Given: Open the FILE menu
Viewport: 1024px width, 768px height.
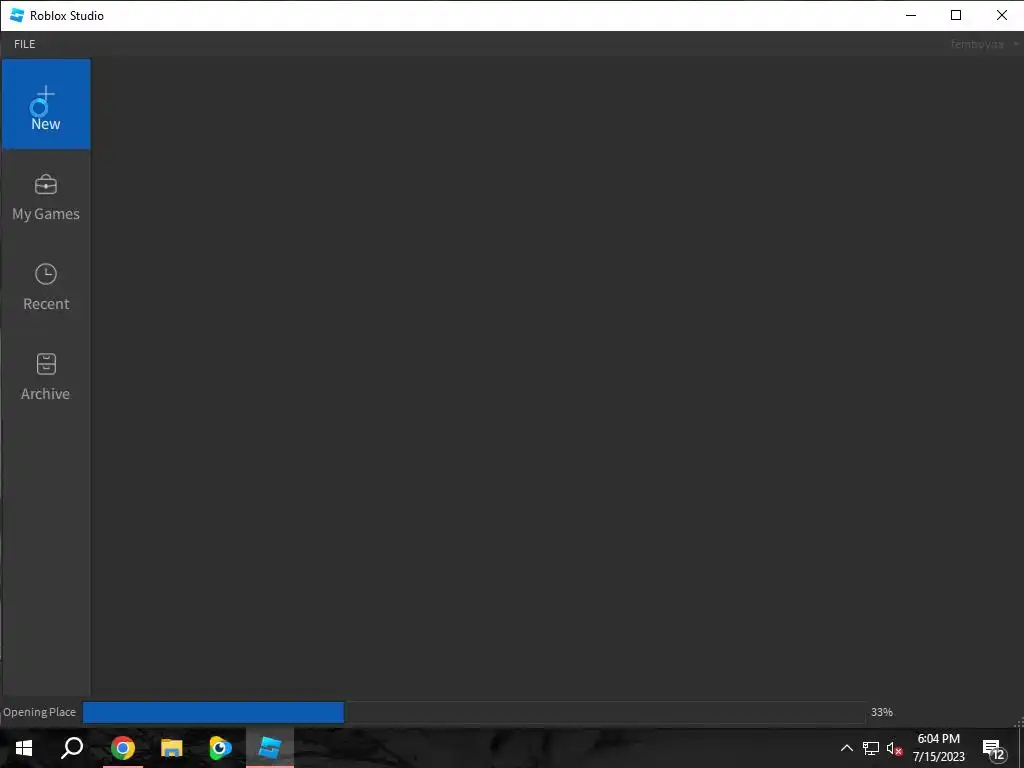Looking at the screenshot, I should click(25, 44).
